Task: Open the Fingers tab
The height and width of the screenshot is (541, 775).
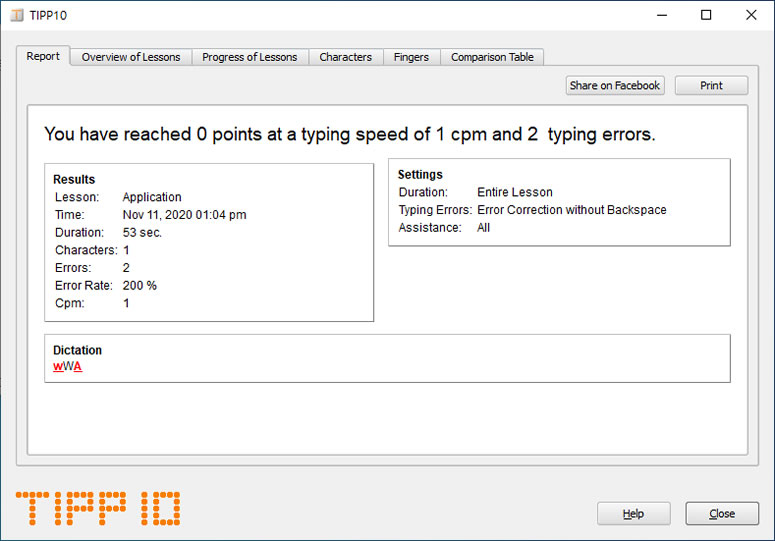Action: click(411, 57)
